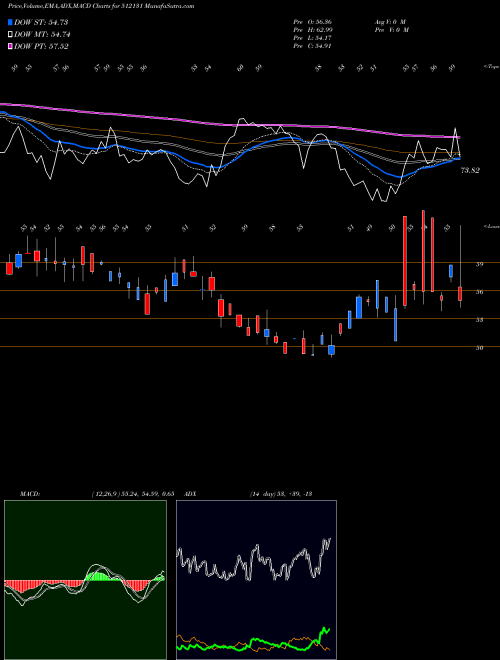Click the 'Pre H: 62.99' high value

coord(313,30)
